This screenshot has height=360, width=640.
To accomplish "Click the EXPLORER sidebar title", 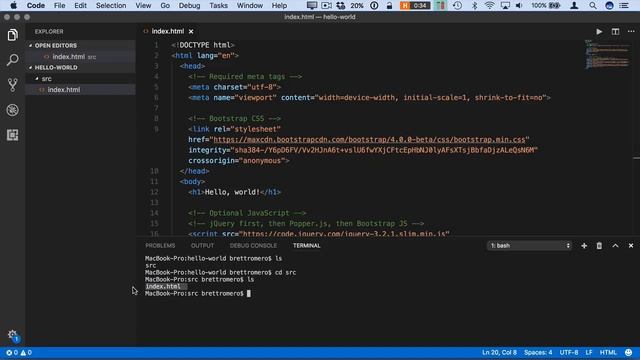I will point(49,31).
